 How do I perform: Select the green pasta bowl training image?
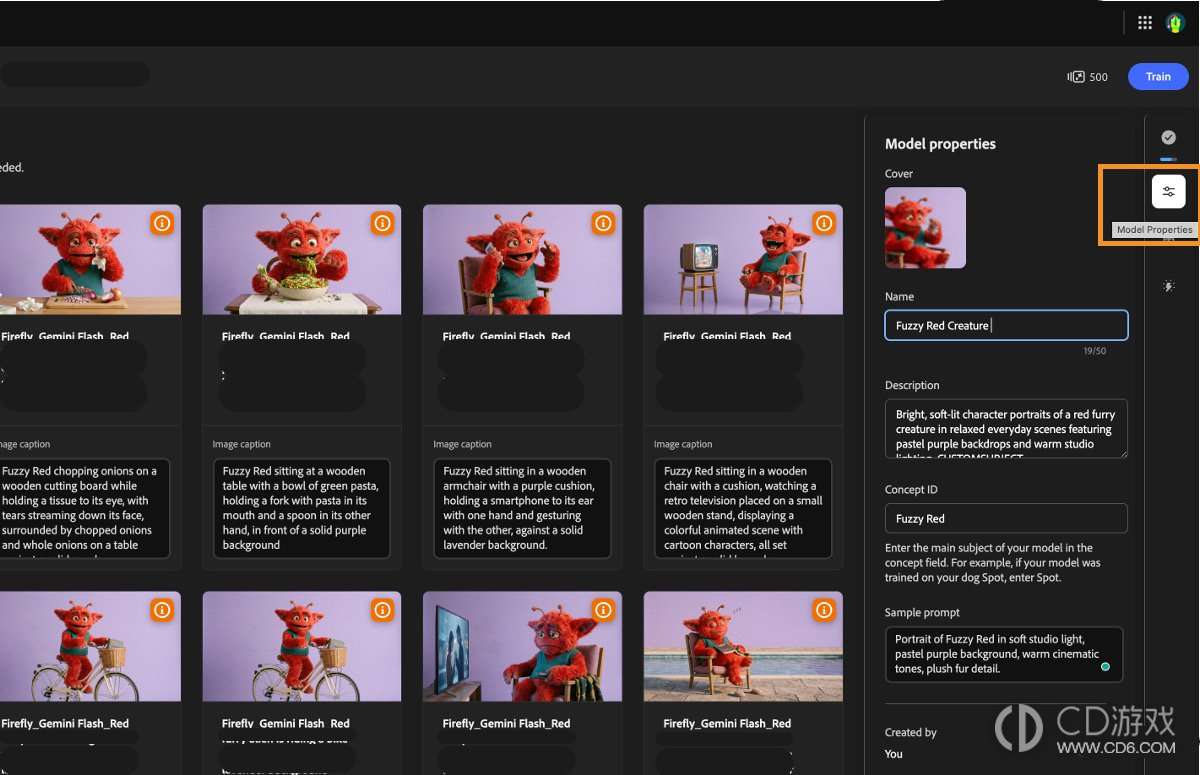click(x=302, y=260)
